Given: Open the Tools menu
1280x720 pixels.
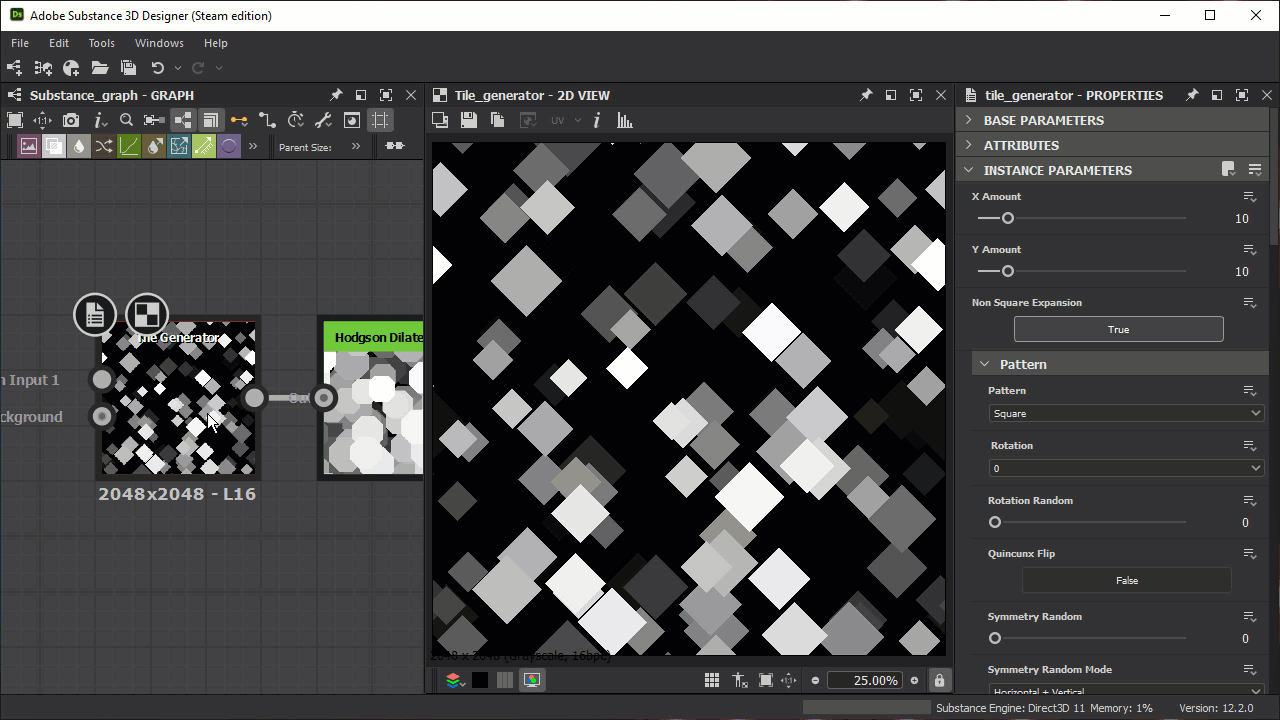Looking at the screenshot, I should [101, 43].
